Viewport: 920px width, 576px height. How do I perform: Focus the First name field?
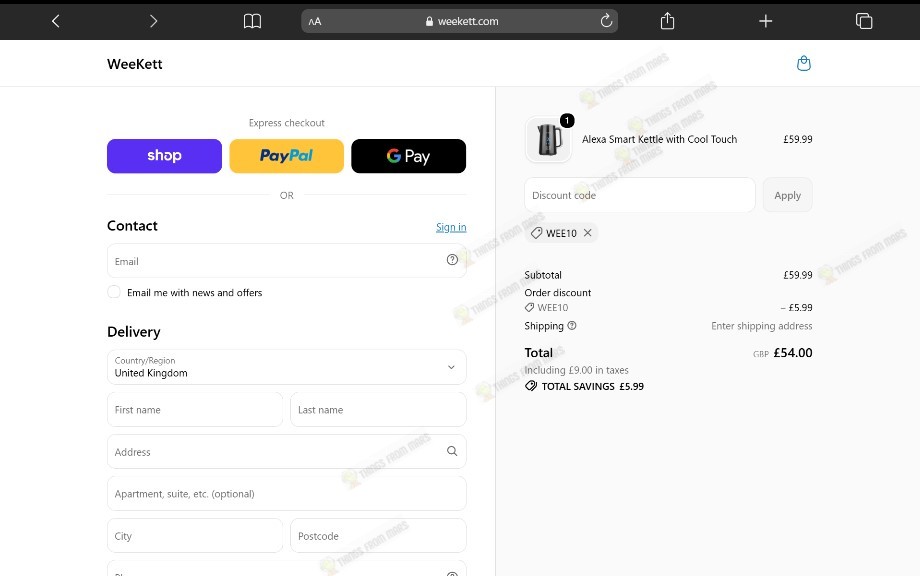pyautogui.click(x=195, y=409)
